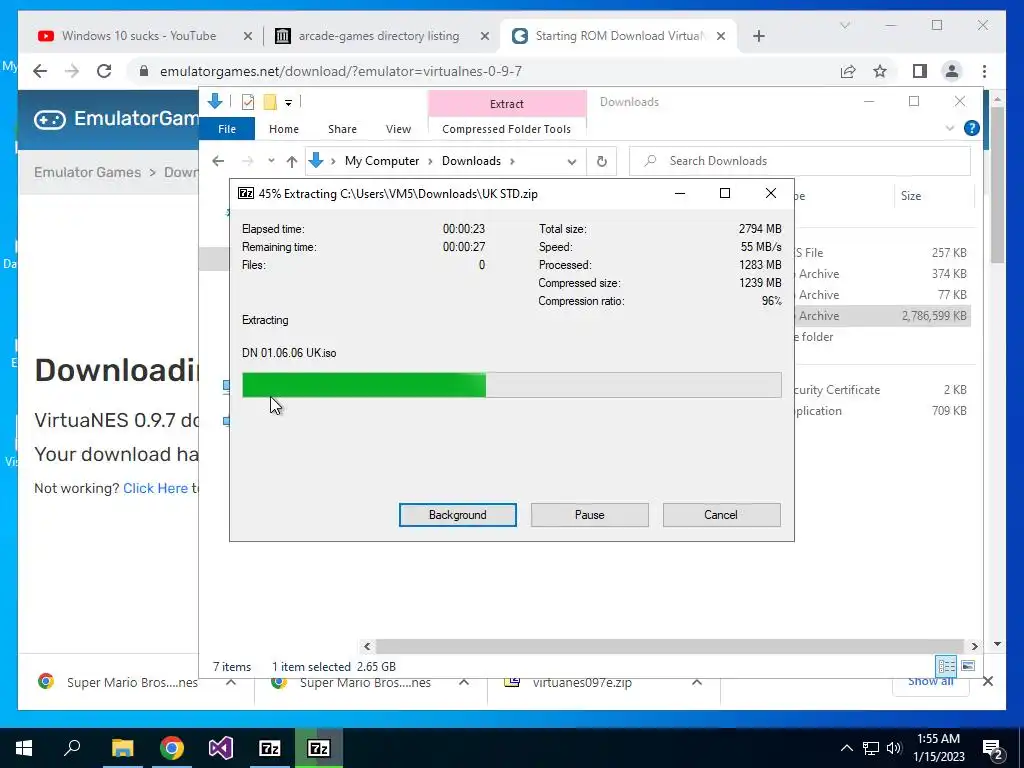This screenshot has width=1024, height=768.
Task: Open menu for virtuanes097e.zip download
Action: pyautogui.click(x=697, y=682)
